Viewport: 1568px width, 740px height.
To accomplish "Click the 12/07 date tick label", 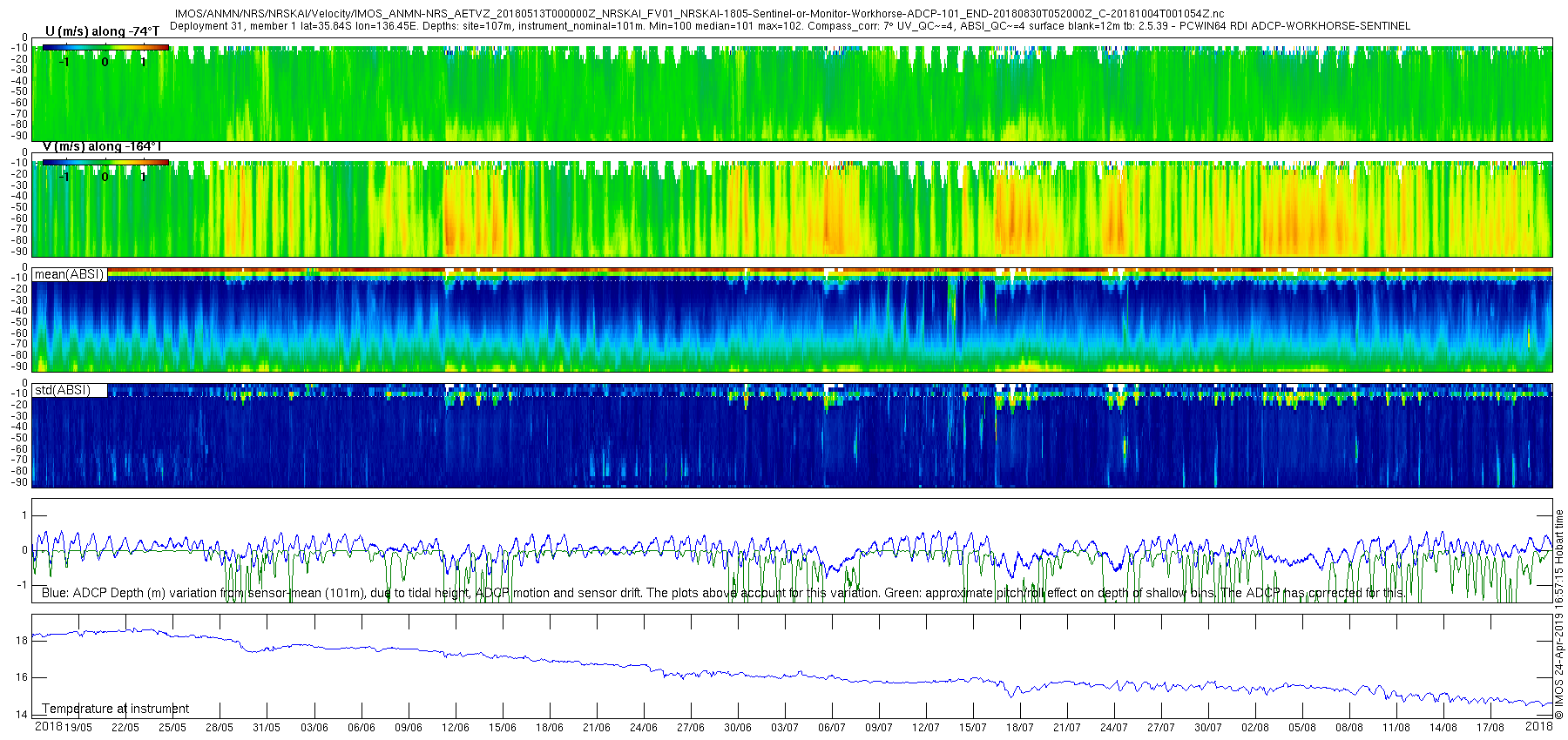I will [926, 727].
